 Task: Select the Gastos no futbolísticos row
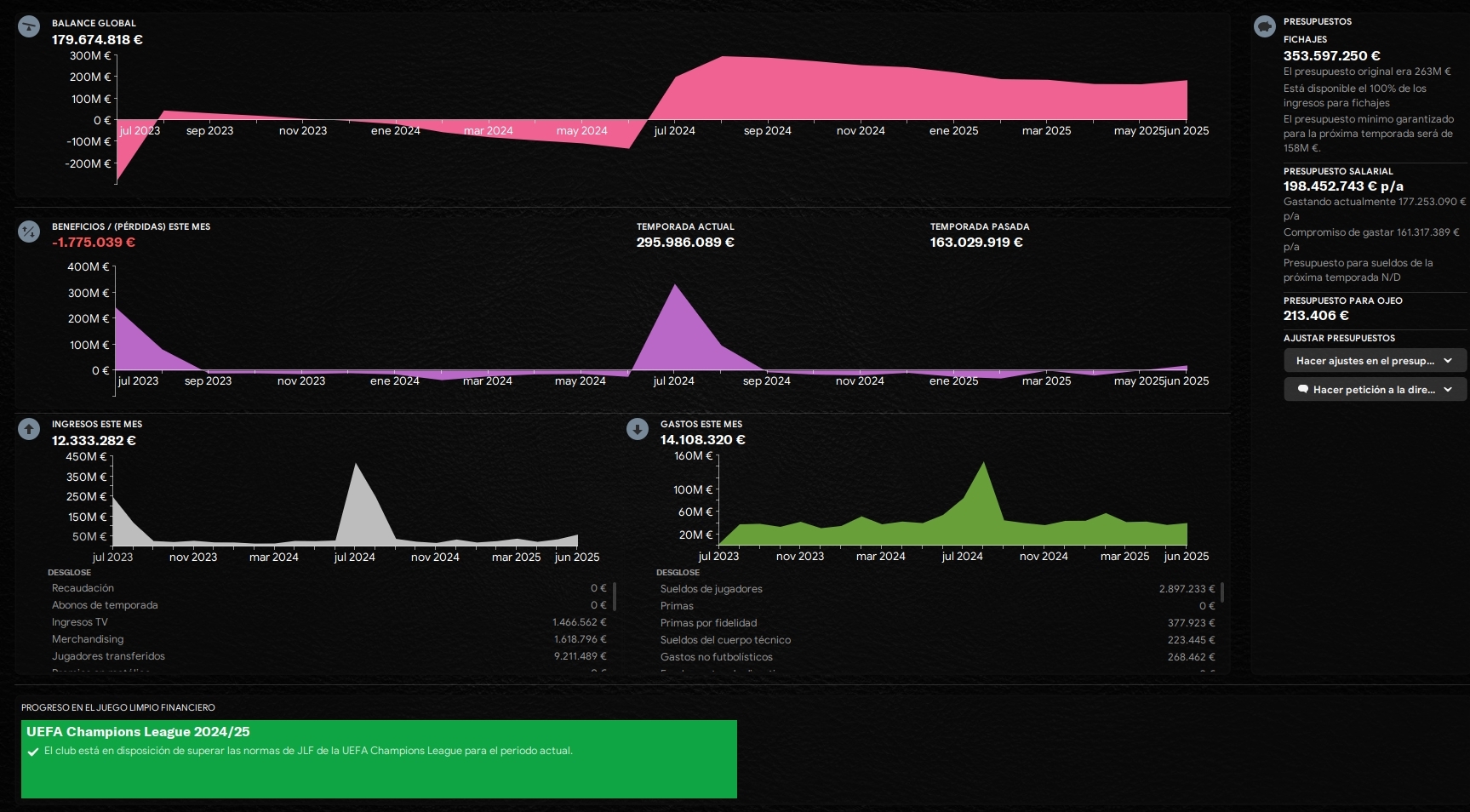(937, 657)
